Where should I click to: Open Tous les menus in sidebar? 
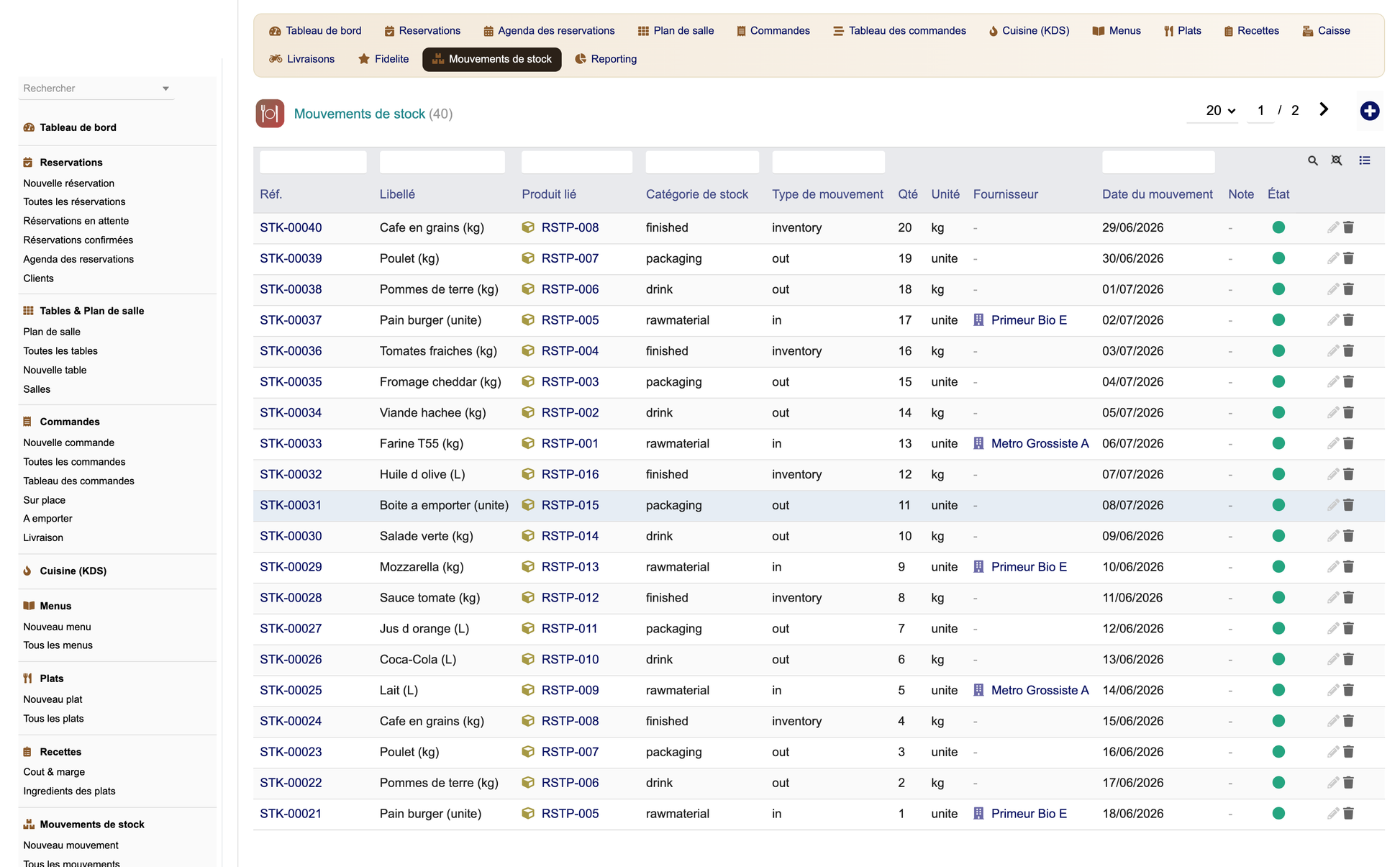tap(58, 645)
